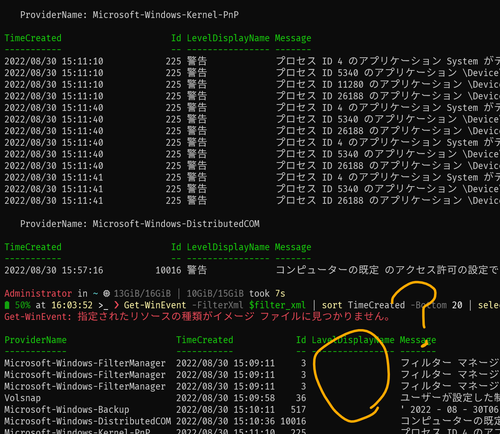Click the TimeCreated header of the Kernel-PnP table
This screenshot has height=434, width=500.
tap(33, 38)
